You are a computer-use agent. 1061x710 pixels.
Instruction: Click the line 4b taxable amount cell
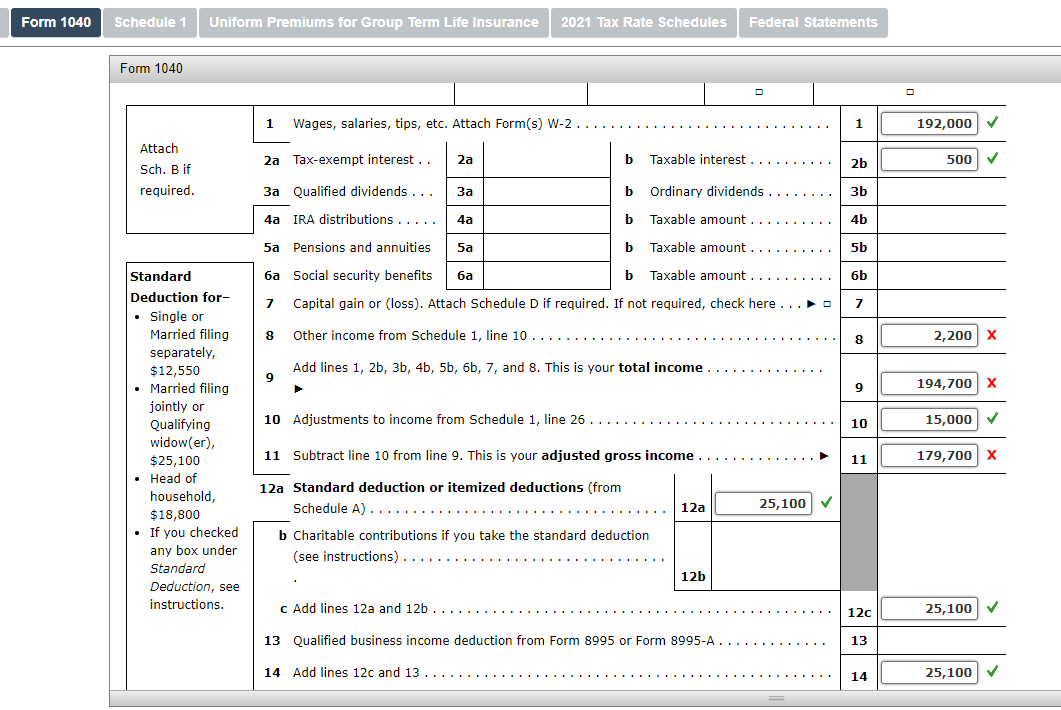coord(941,220)
